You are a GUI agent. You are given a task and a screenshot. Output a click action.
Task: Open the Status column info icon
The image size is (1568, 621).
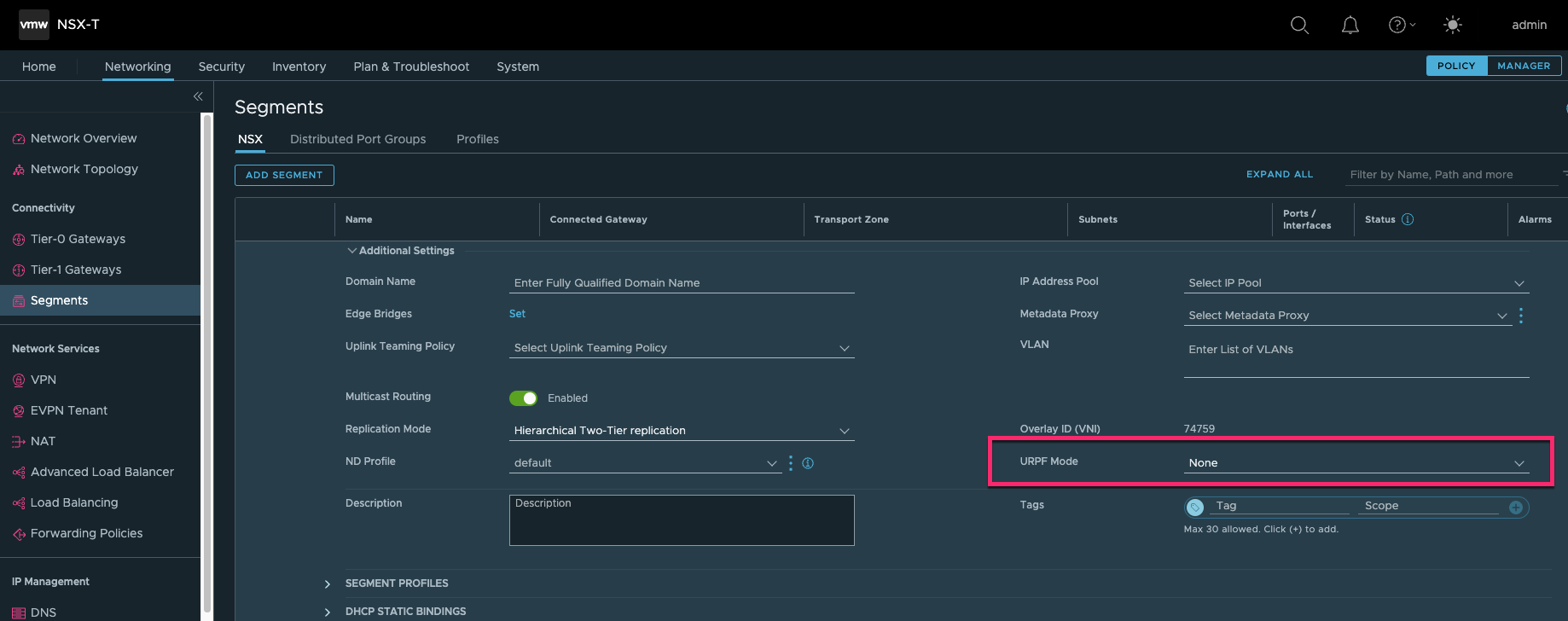click(x=1408, y=219)
